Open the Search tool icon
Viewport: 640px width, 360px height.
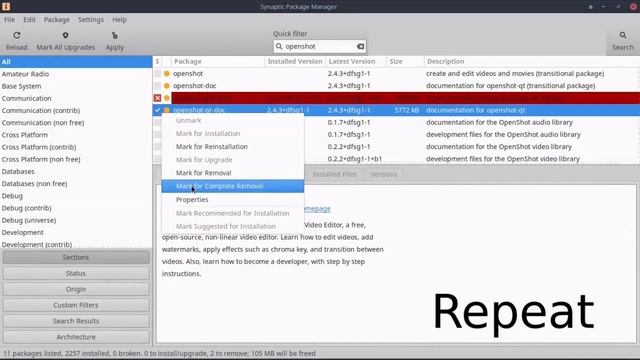coord(622,36)
